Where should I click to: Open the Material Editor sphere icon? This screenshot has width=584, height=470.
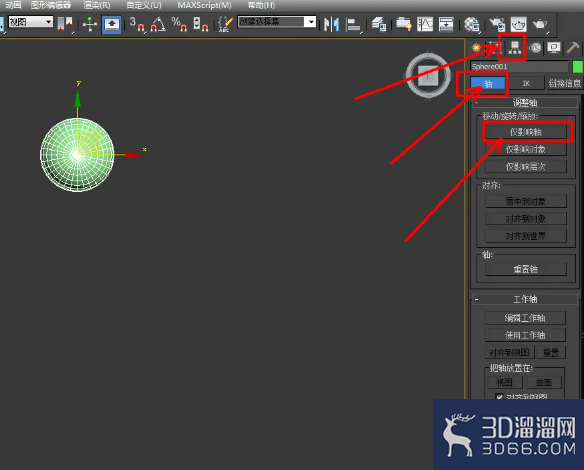point(472,25)
